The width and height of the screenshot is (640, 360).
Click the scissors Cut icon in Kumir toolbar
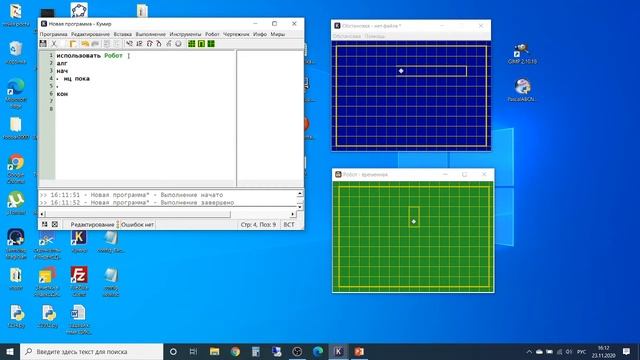53,44
